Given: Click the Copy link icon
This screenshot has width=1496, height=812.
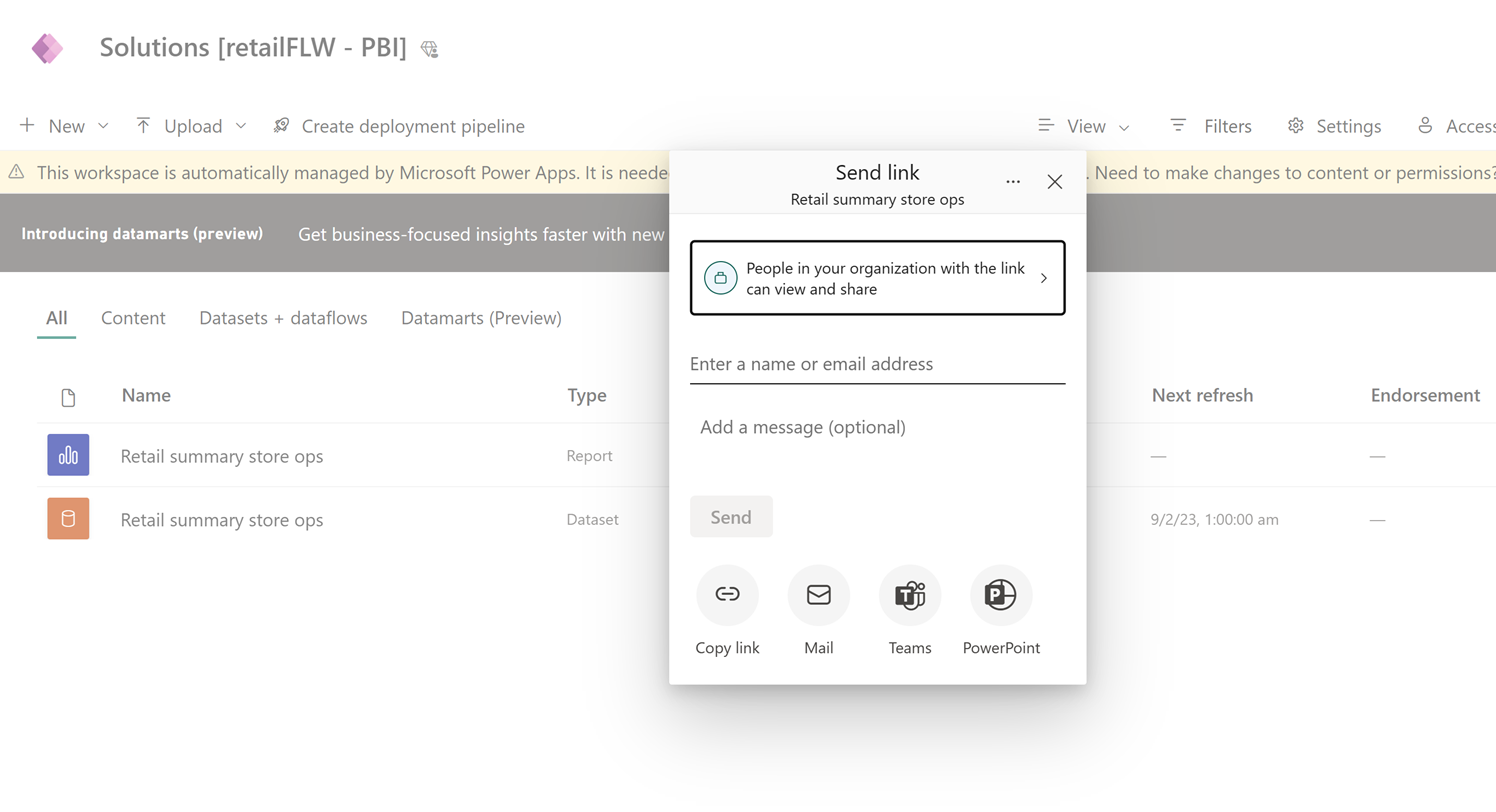Looking at the screenshot, I should pos(727,595).
